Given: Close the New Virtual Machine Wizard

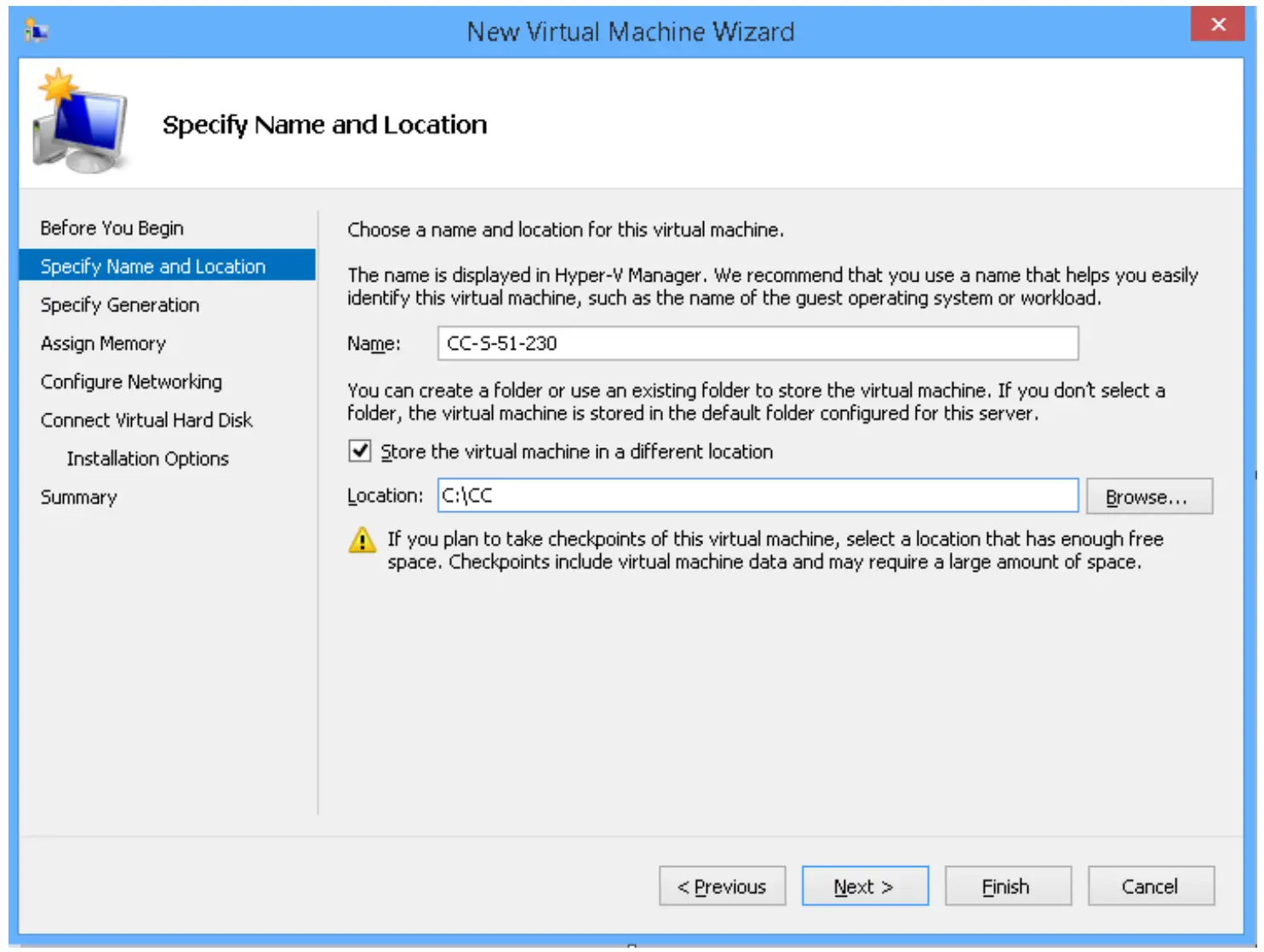Looking at the screenshot, I should click(1218, 25).
